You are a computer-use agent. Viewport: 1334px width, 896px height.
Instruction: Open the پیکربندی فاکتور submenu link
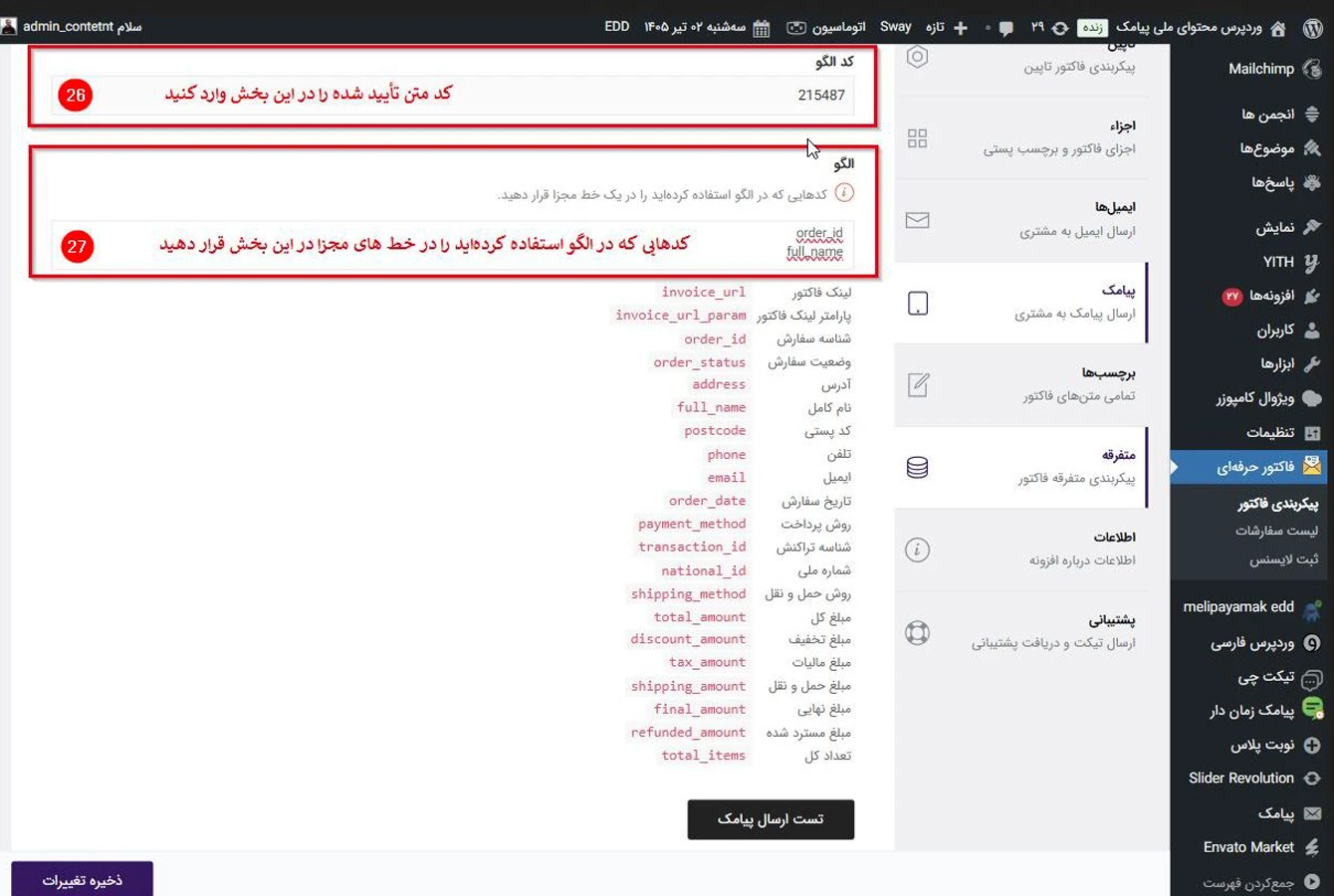click(1277, 504)
